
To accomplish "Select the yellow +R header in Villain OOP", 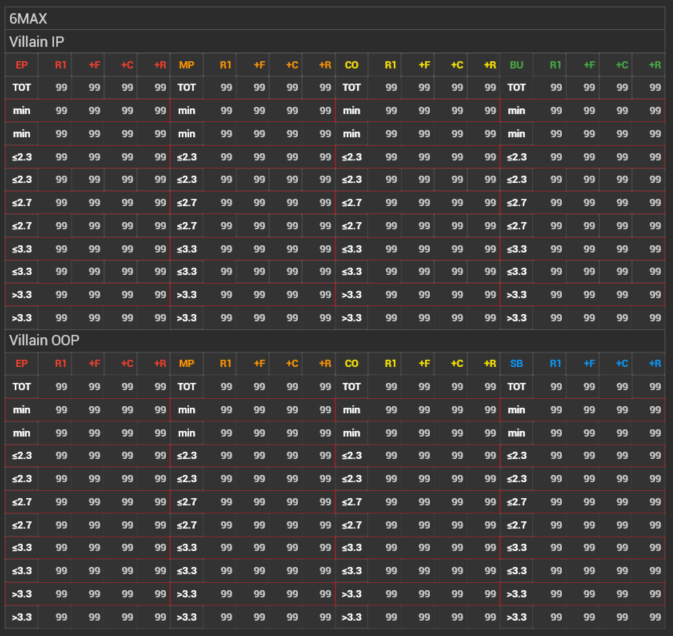I will click(x=490, y=363).
